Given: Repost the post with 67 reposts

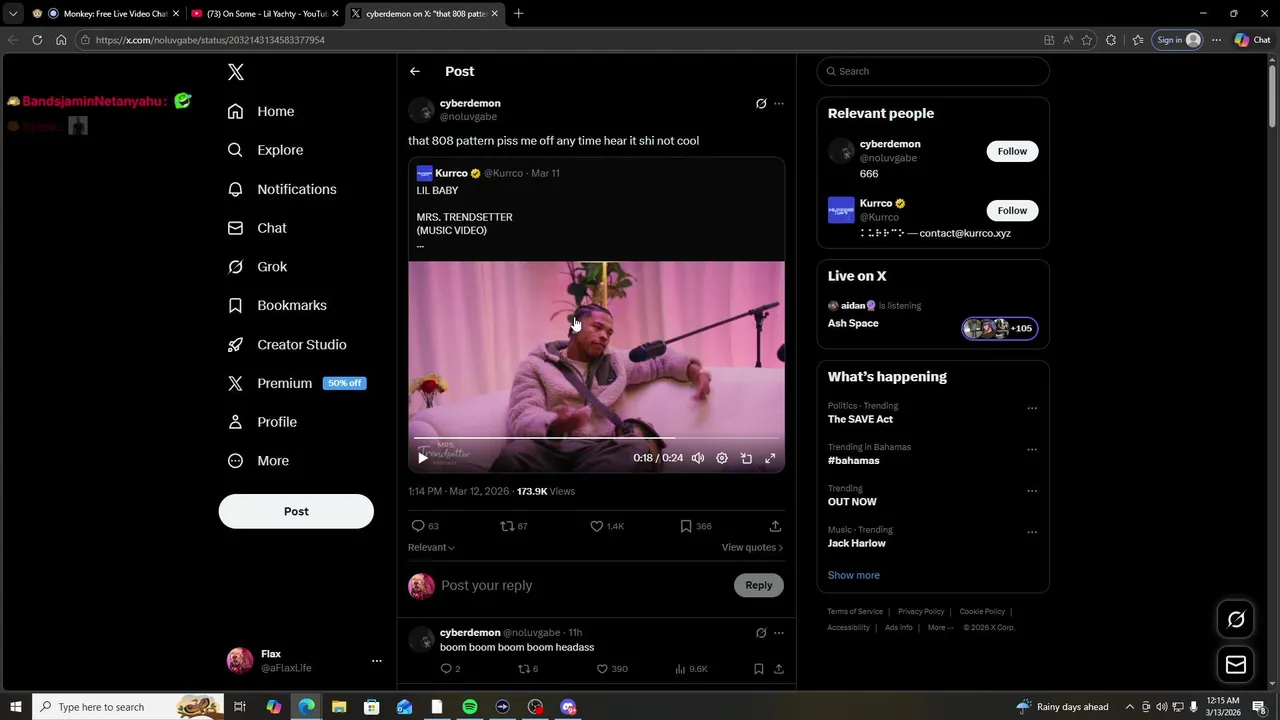Looking at the screenshot, I should 514,526.
